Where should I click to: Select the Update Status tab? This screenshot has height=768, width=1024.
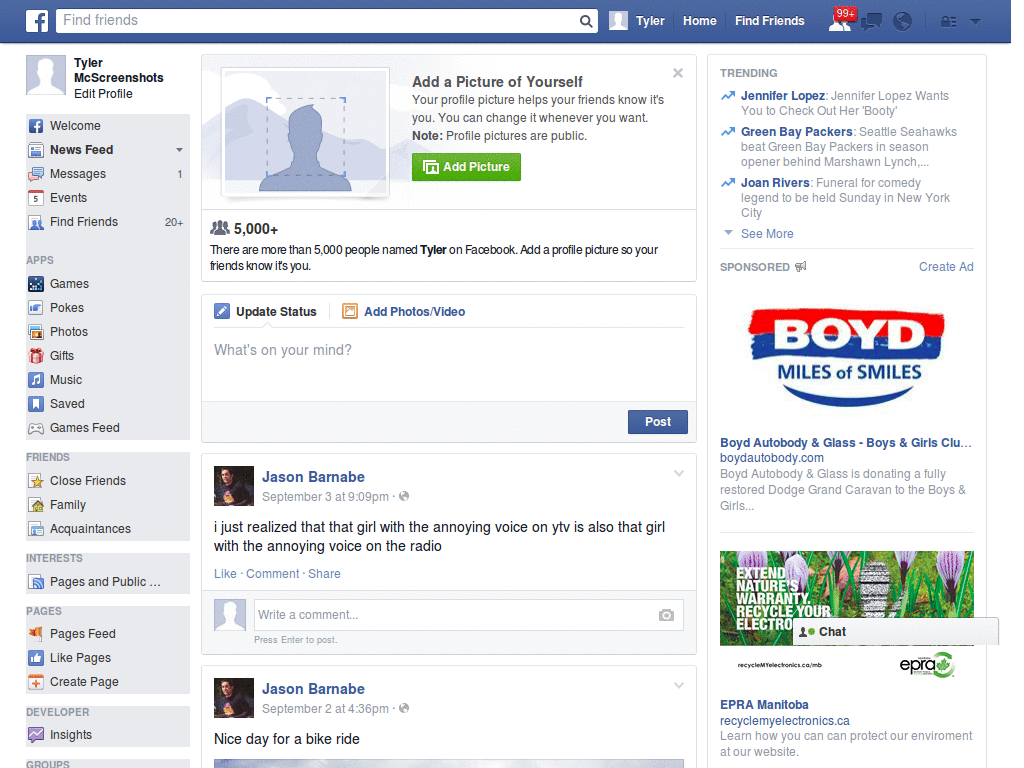pyautogui.click(x=265, y=312)
